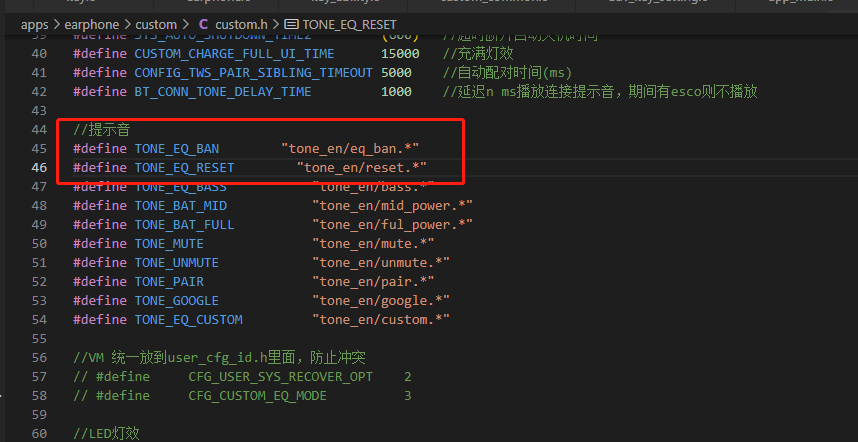This screenshot has width=858, height=442.
Task: Open the earphone breadcrumb segment
Action: coord(91,25)
